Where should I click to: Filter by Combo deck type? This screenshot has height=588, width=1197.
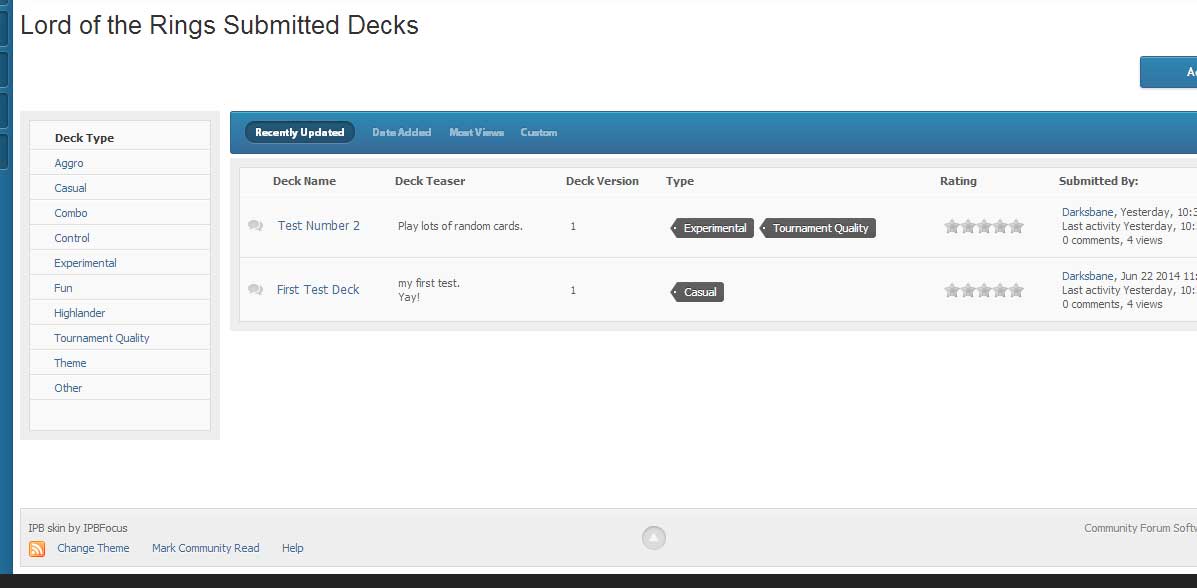(x=70, y=213)
